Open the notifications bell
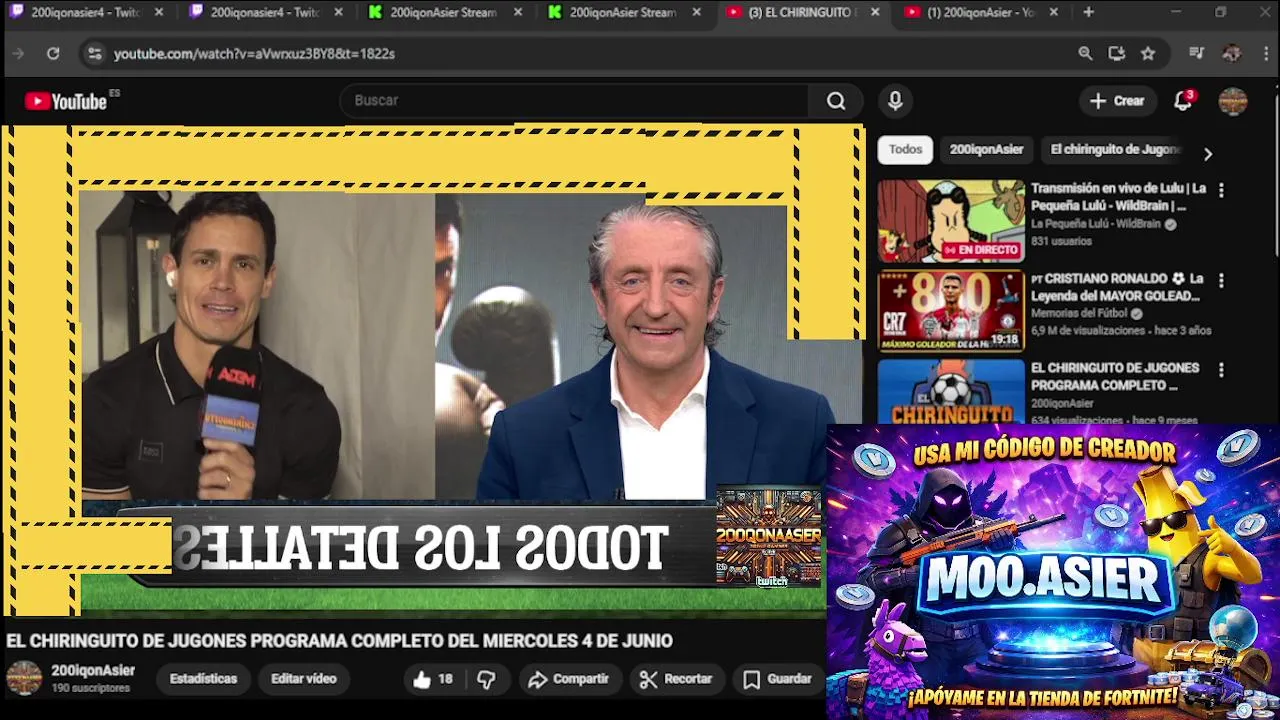Screen dimensions: 1280x720 coord(1183,100)
